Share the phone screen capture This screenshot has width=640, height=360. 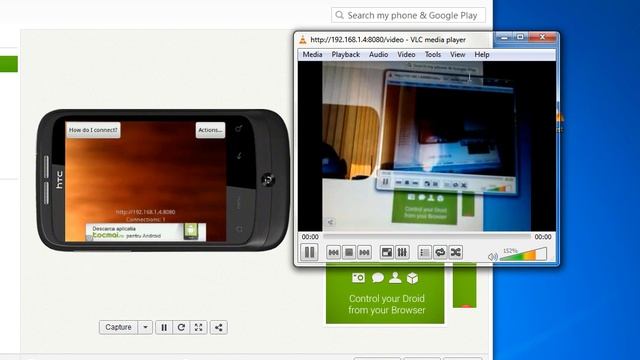[x=218, y=327]
